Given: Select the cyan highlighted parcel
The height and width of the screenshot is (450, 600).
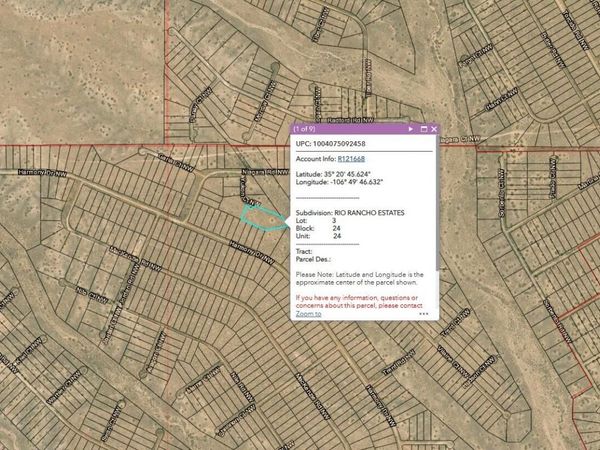Looking at the screenshot, I should click(x=261, y=217).
